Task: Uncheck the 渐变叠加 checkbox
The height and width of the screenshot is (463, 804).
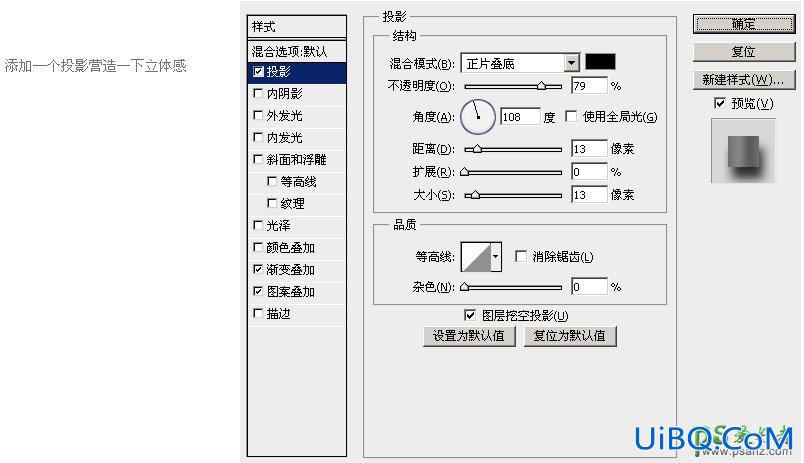Action: pyautogui.click(x=258, y=269)
